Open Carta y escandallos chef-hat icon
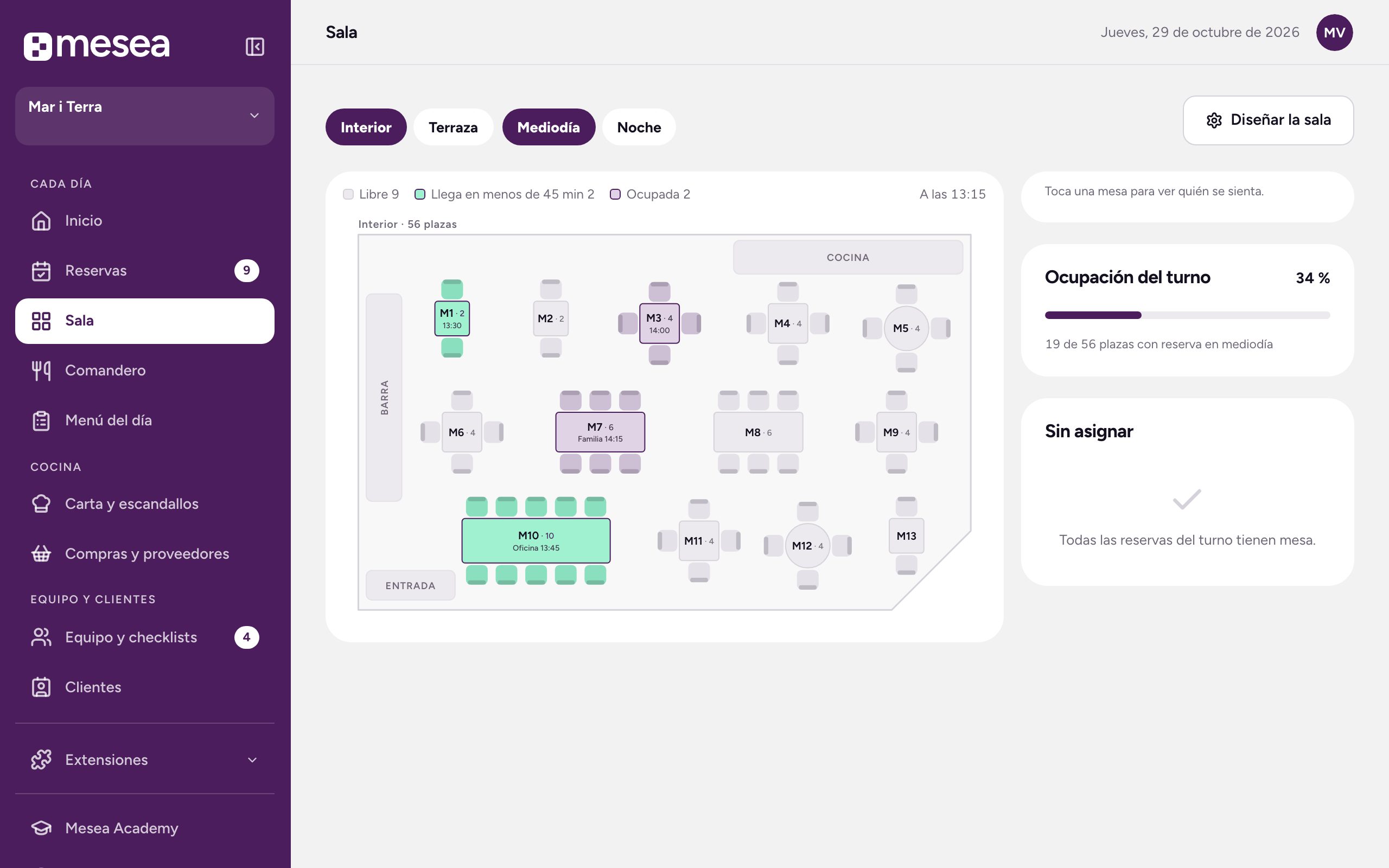This screenshot has height=868, width=1389. (x=41, y=504)
